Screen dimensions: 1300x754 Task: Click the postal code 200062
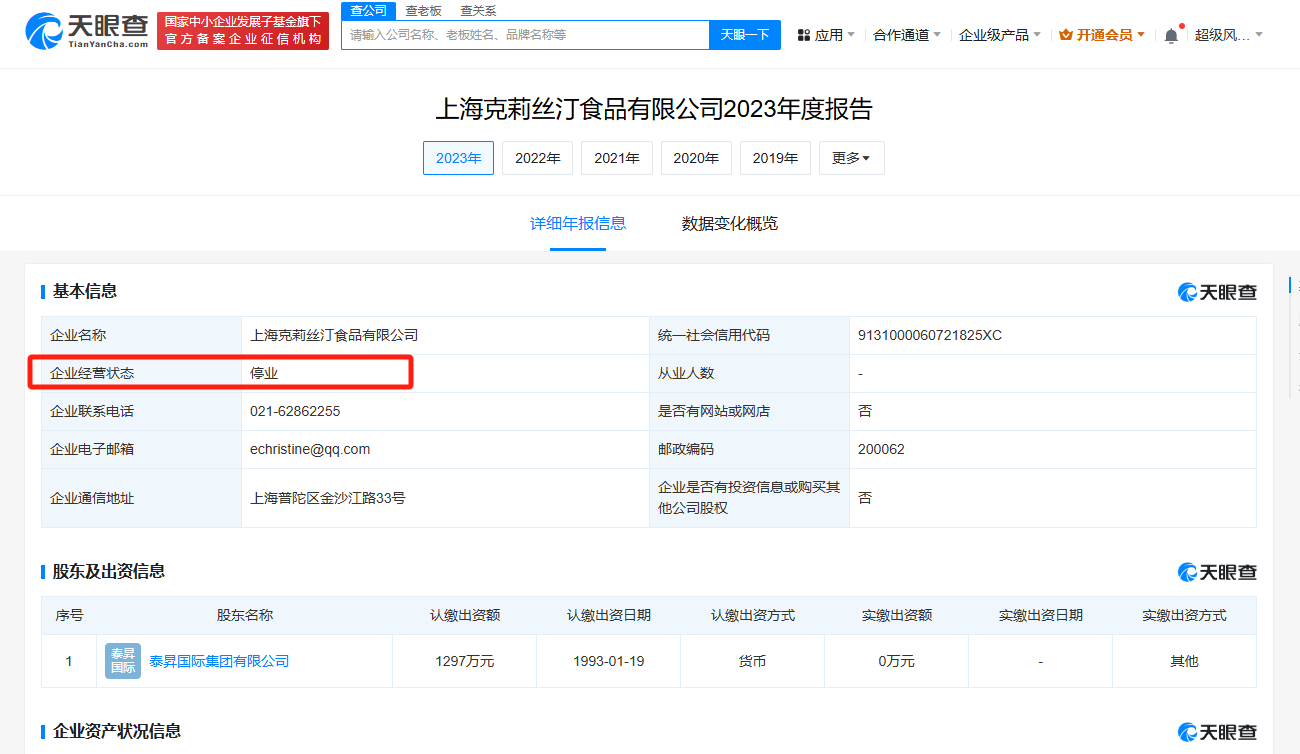pyautogui.click(x=881, y=449)
